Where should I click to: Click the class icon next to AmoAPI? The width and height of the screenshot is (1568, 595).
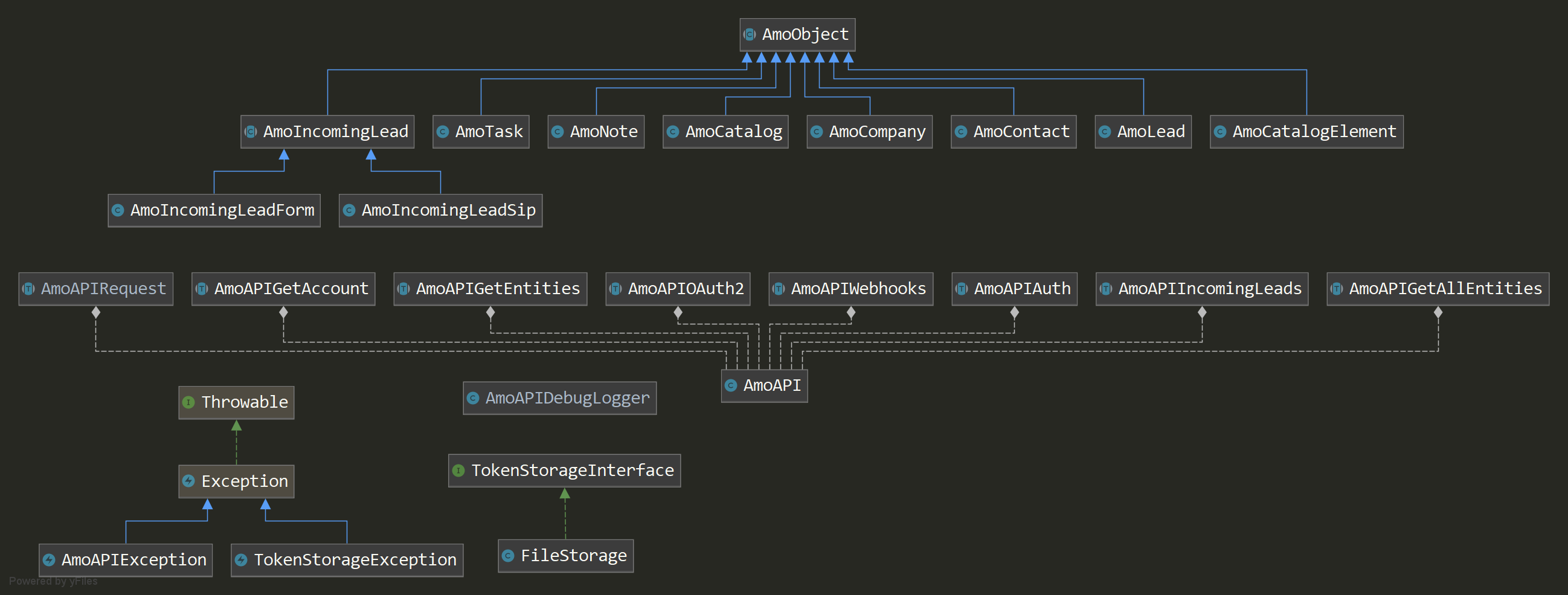pyautogui.click(x=731, y=385)
